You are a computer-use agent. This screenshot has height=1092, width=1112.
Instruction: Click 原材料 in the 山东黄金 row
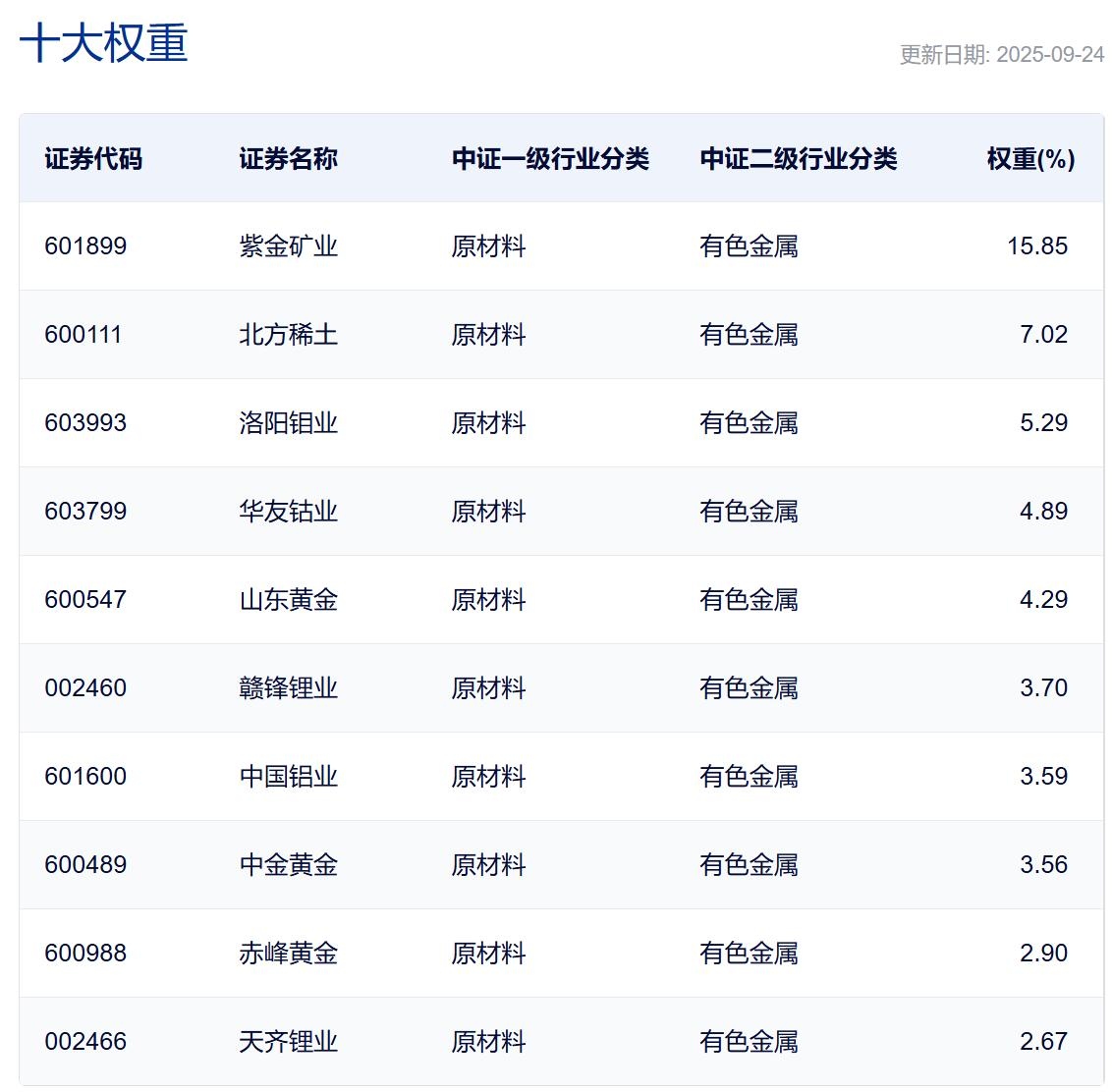tap(488, 599)
